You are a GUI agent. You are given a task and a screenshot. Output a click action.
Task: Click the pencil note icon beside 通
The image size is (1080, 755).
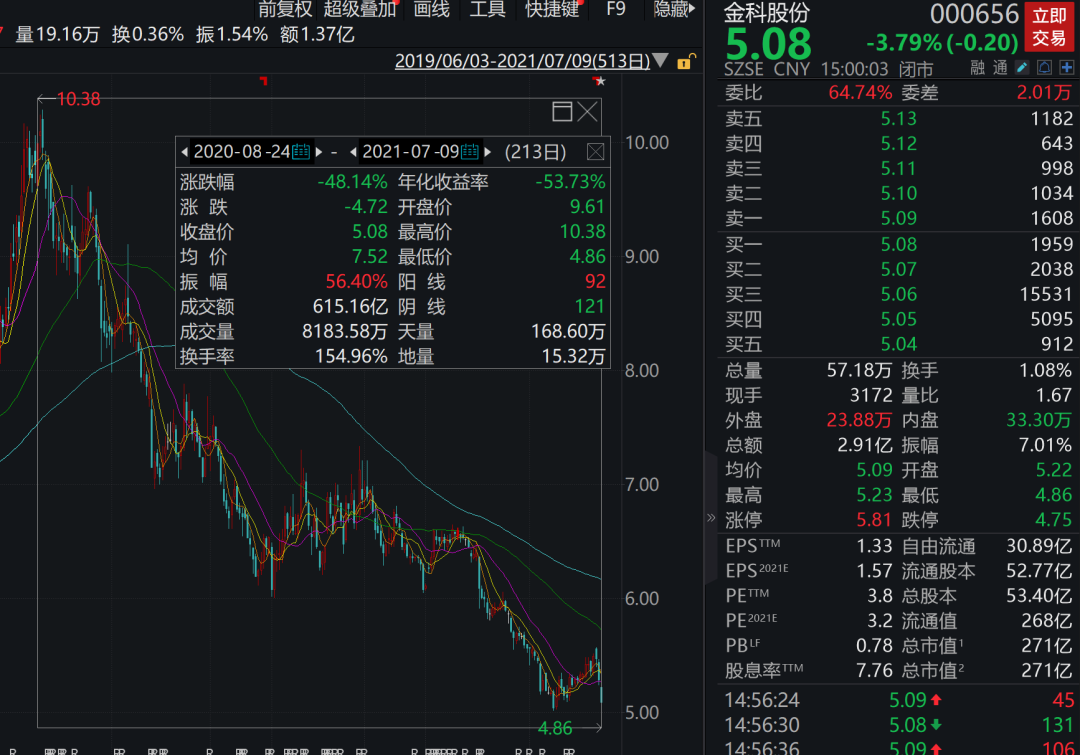[x=1022, y=68]
